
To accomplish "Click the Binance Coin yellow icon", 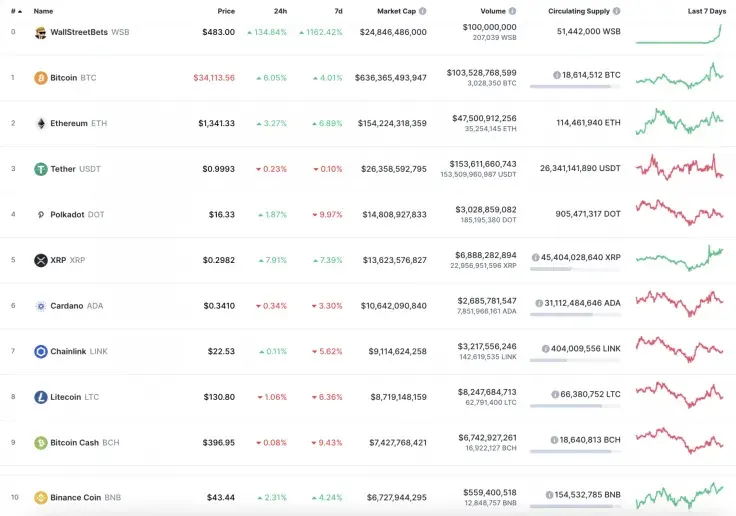I will [x=41, y=497].
